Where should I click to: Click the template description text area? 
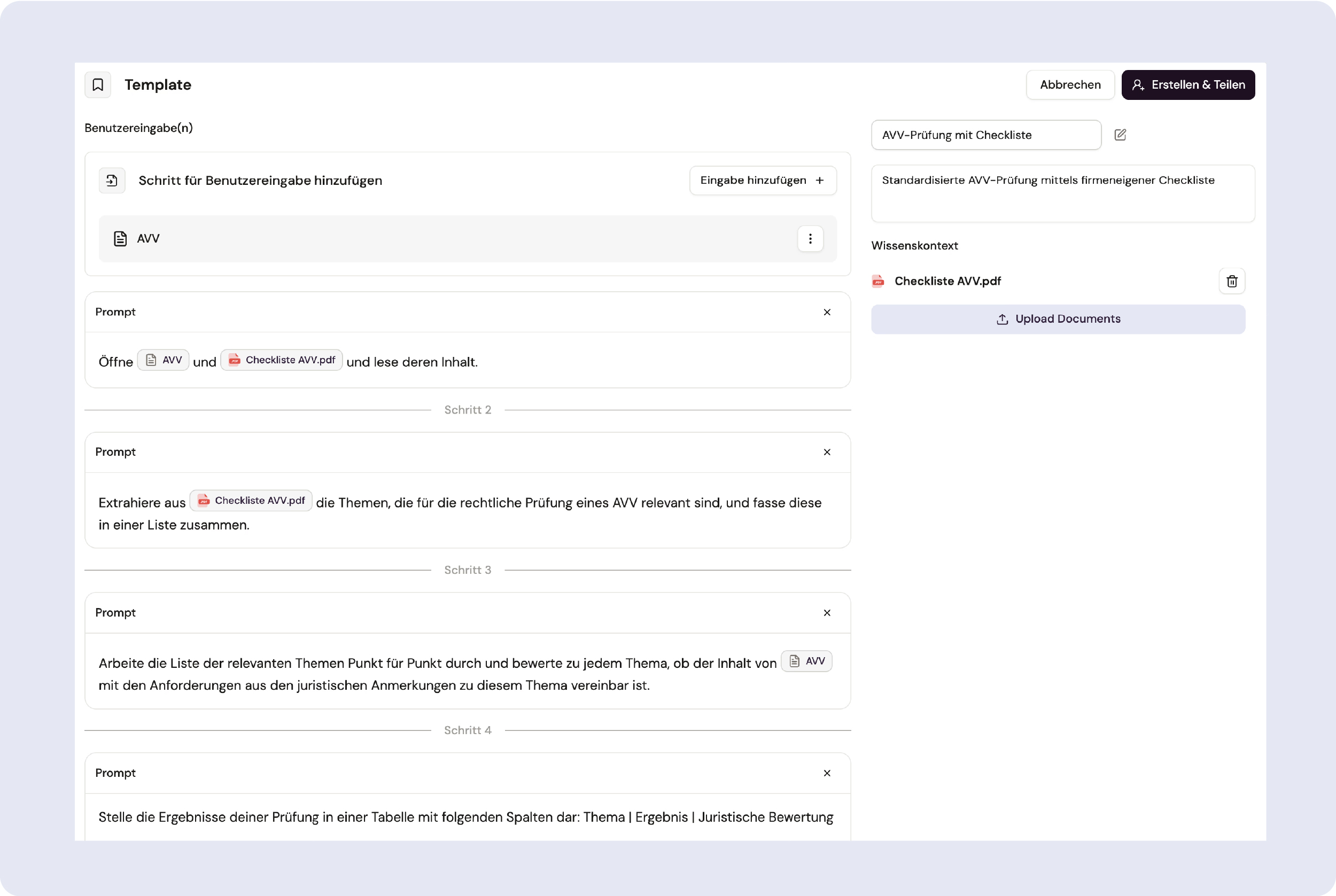[x=1062, y=193]
